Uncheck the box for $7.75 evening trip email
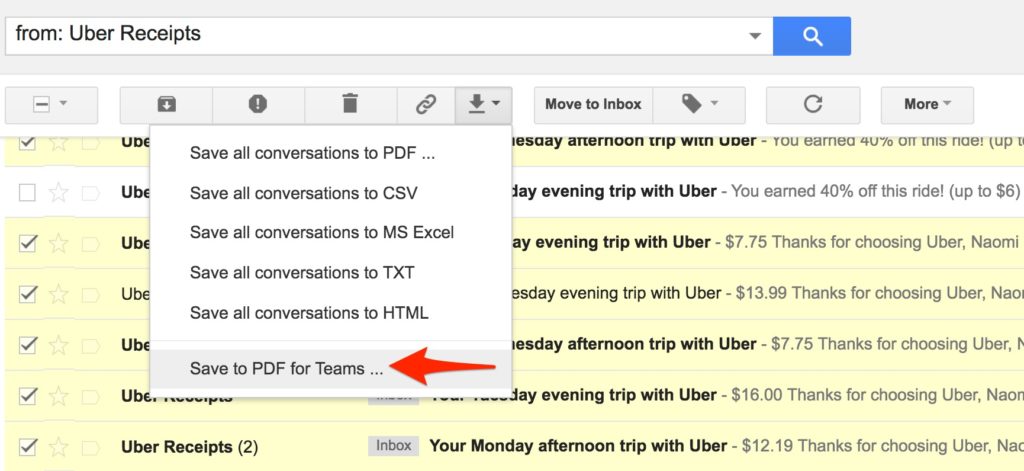 [x=27, y=243]
